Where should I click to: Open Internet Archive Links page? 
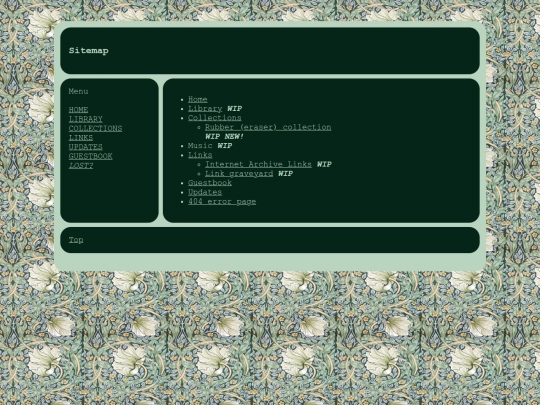(258, 165)
